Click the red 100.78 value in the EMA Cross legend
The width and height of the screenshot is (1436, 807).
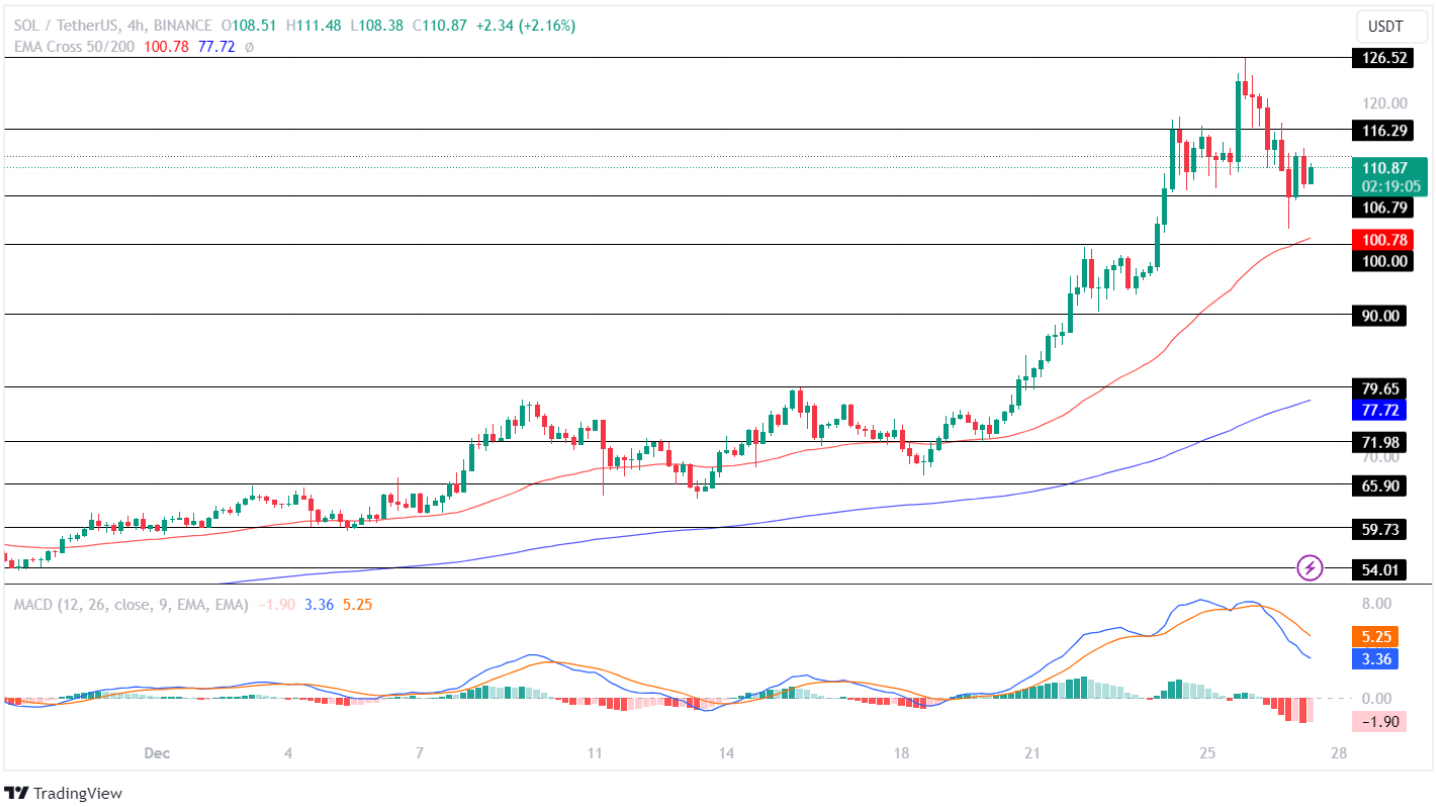[x=167, y=47]
